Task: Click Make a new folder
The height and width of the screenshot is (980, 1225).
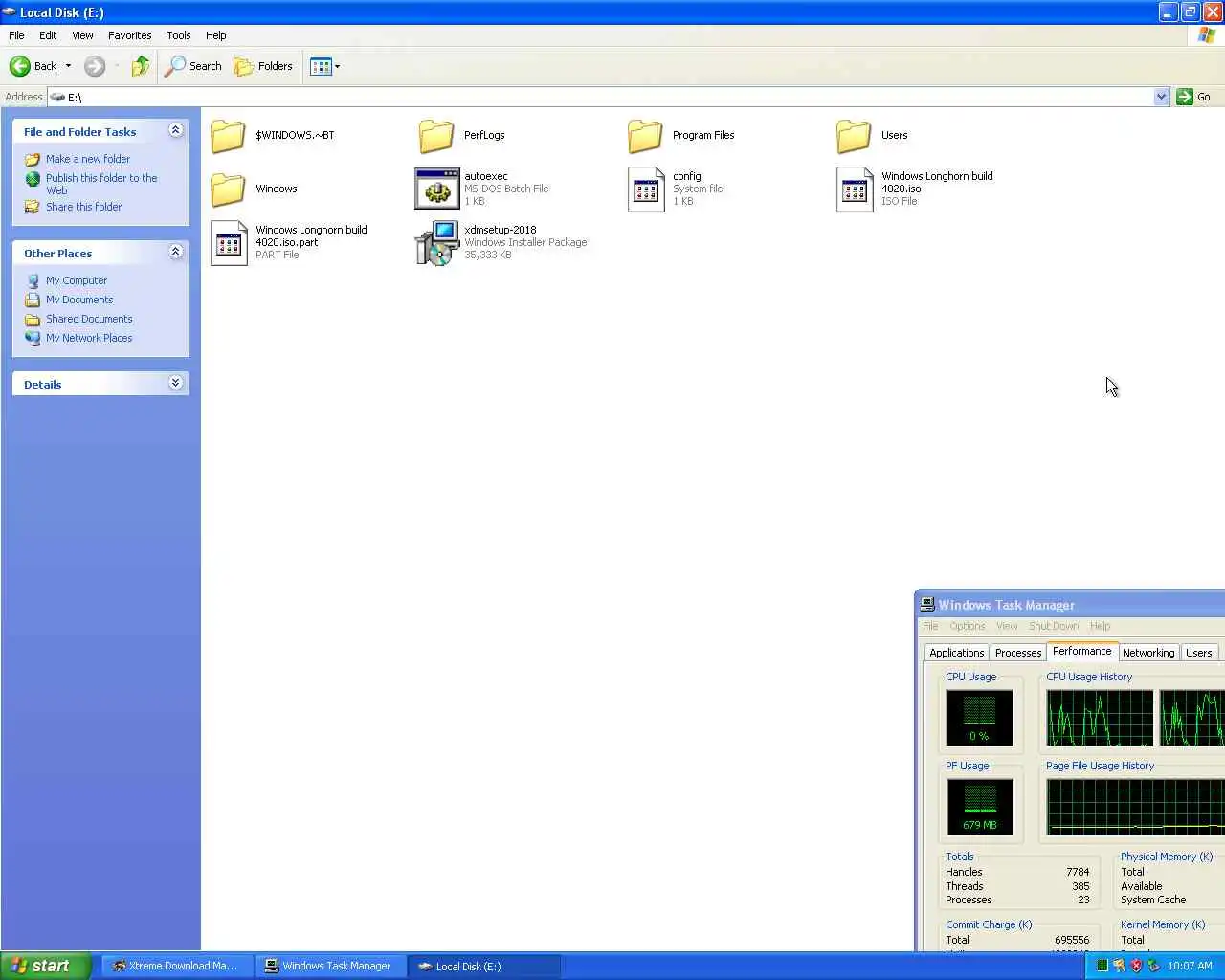Action: tap(88, 159)
